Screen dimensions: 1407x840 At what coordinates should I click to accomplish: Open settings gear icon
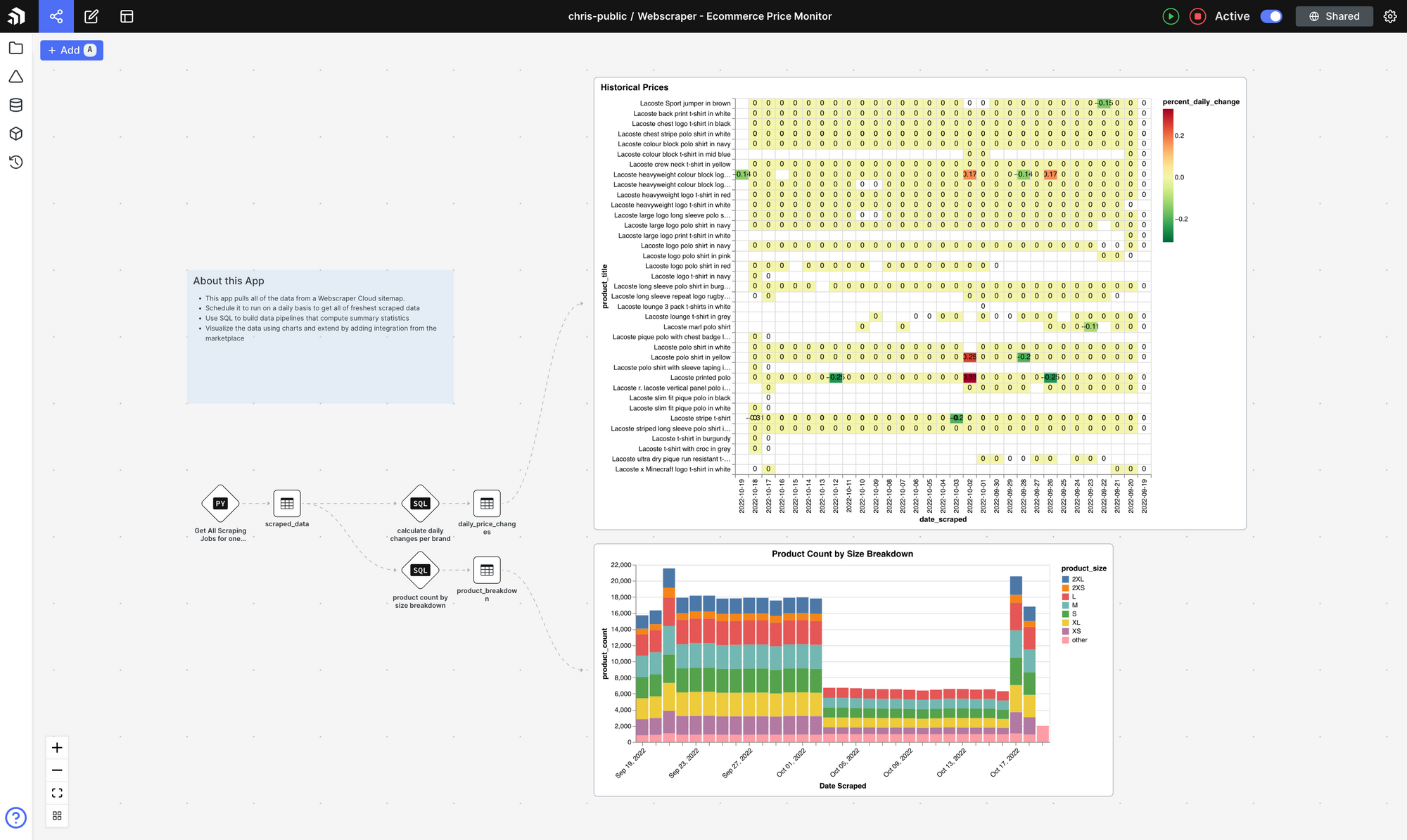tap(1390, 16)
